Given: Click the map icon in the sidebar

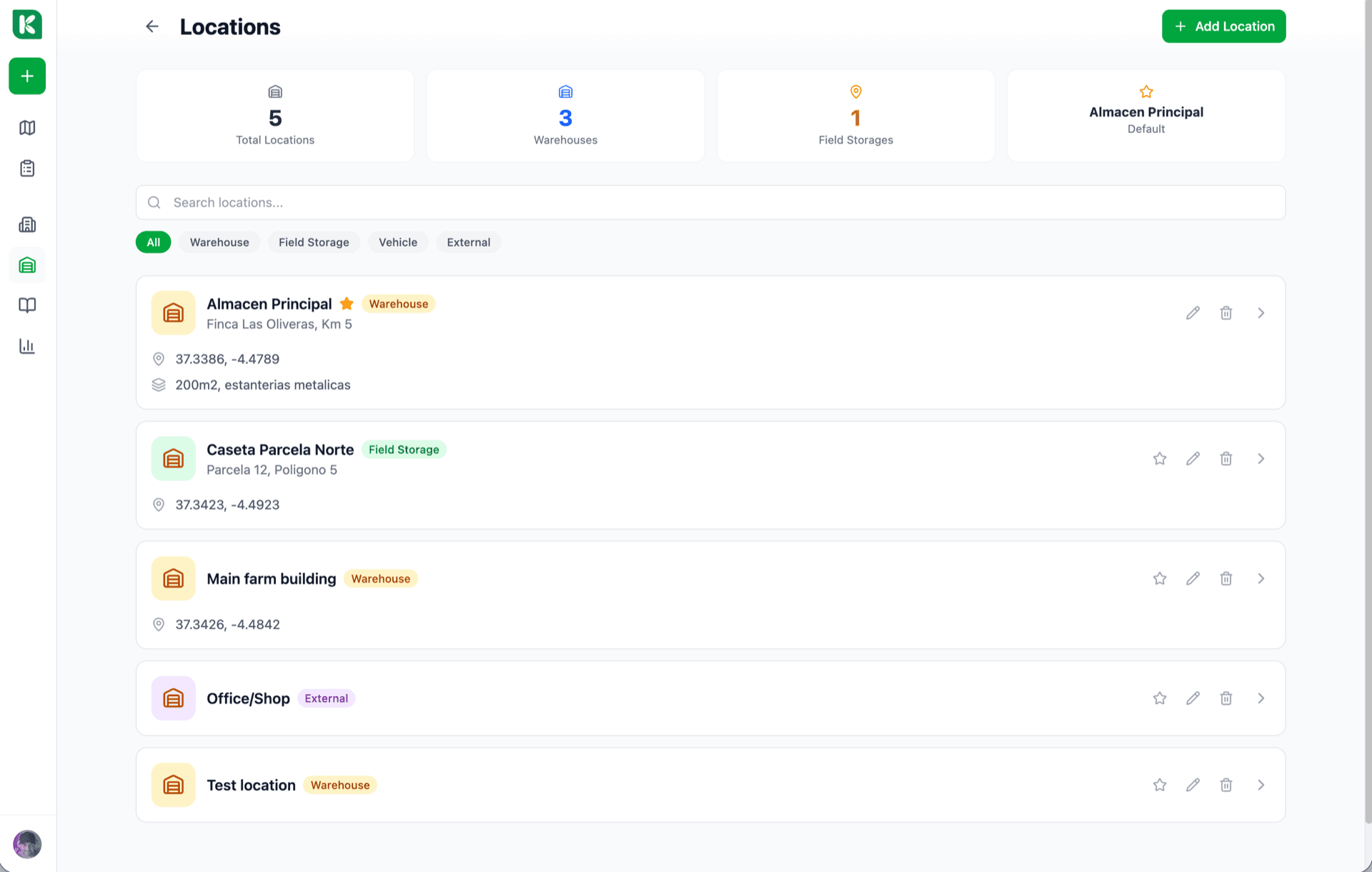Looking at the screenshot, I should (27, 128).
